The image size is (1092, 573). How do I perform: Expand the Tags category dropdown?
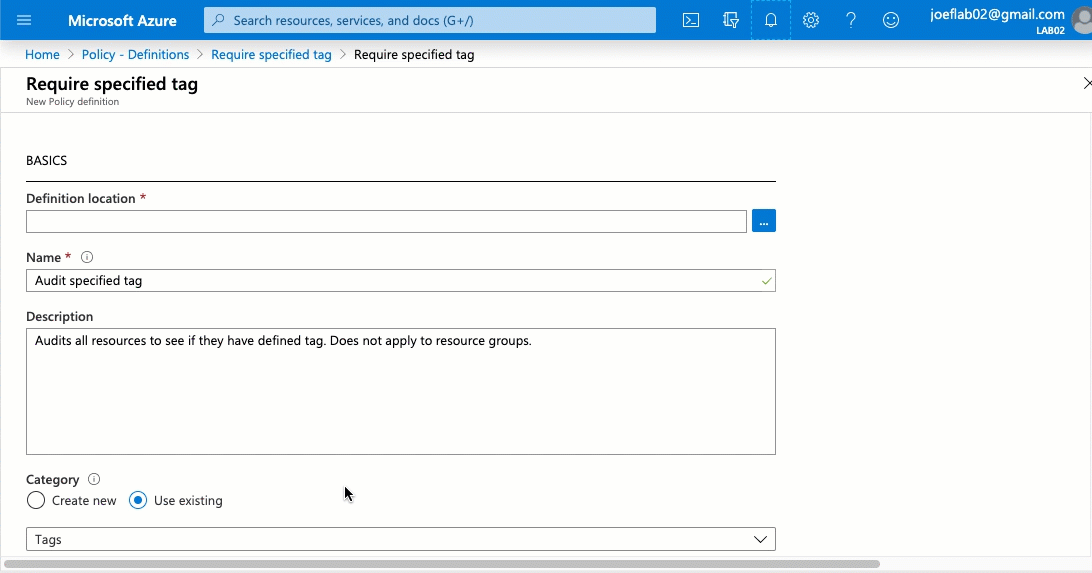[x=400, y=539]
